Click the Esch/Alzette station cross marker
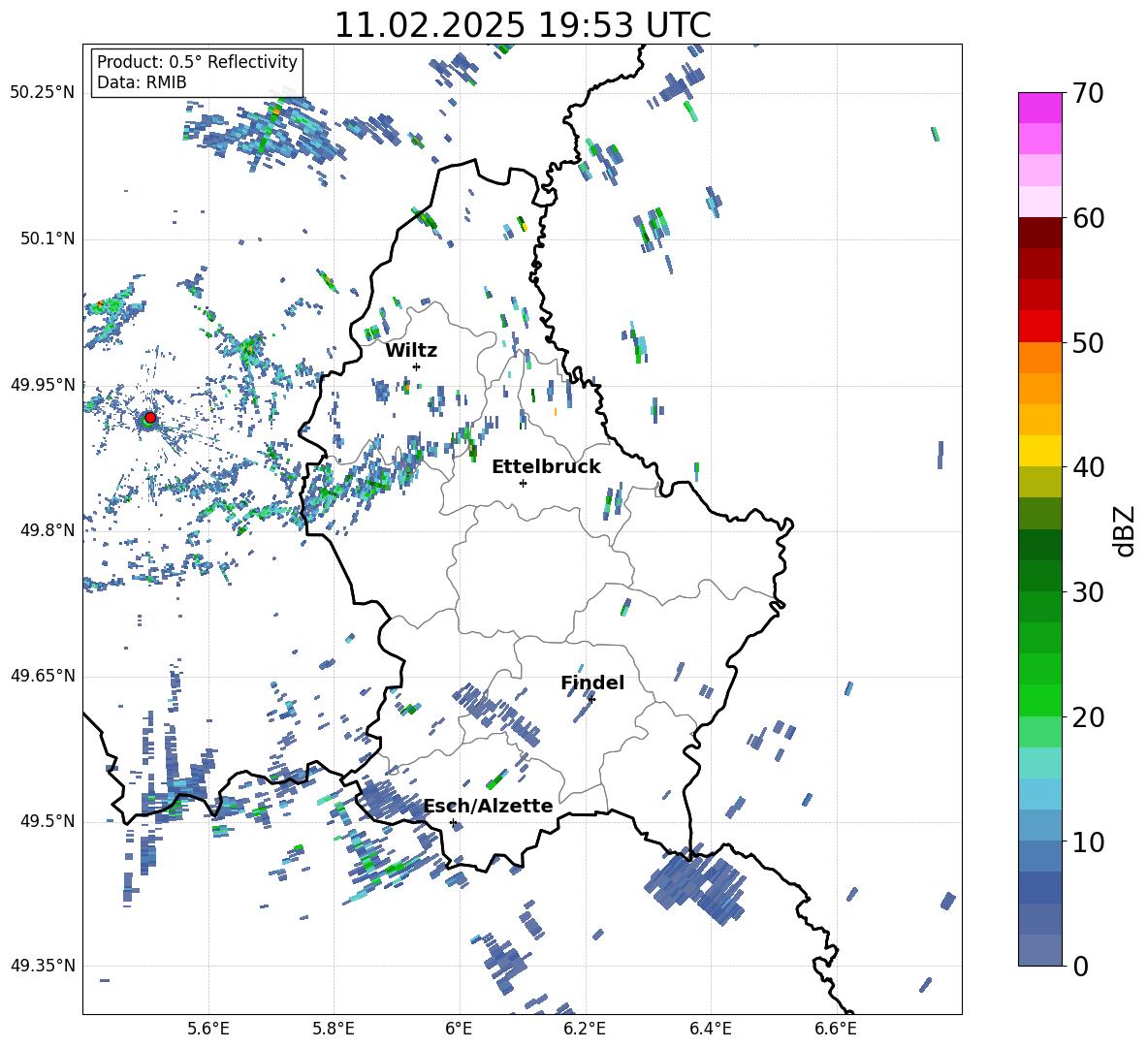This screenshot has width=1148, height=1048. (x=453, y=822)
